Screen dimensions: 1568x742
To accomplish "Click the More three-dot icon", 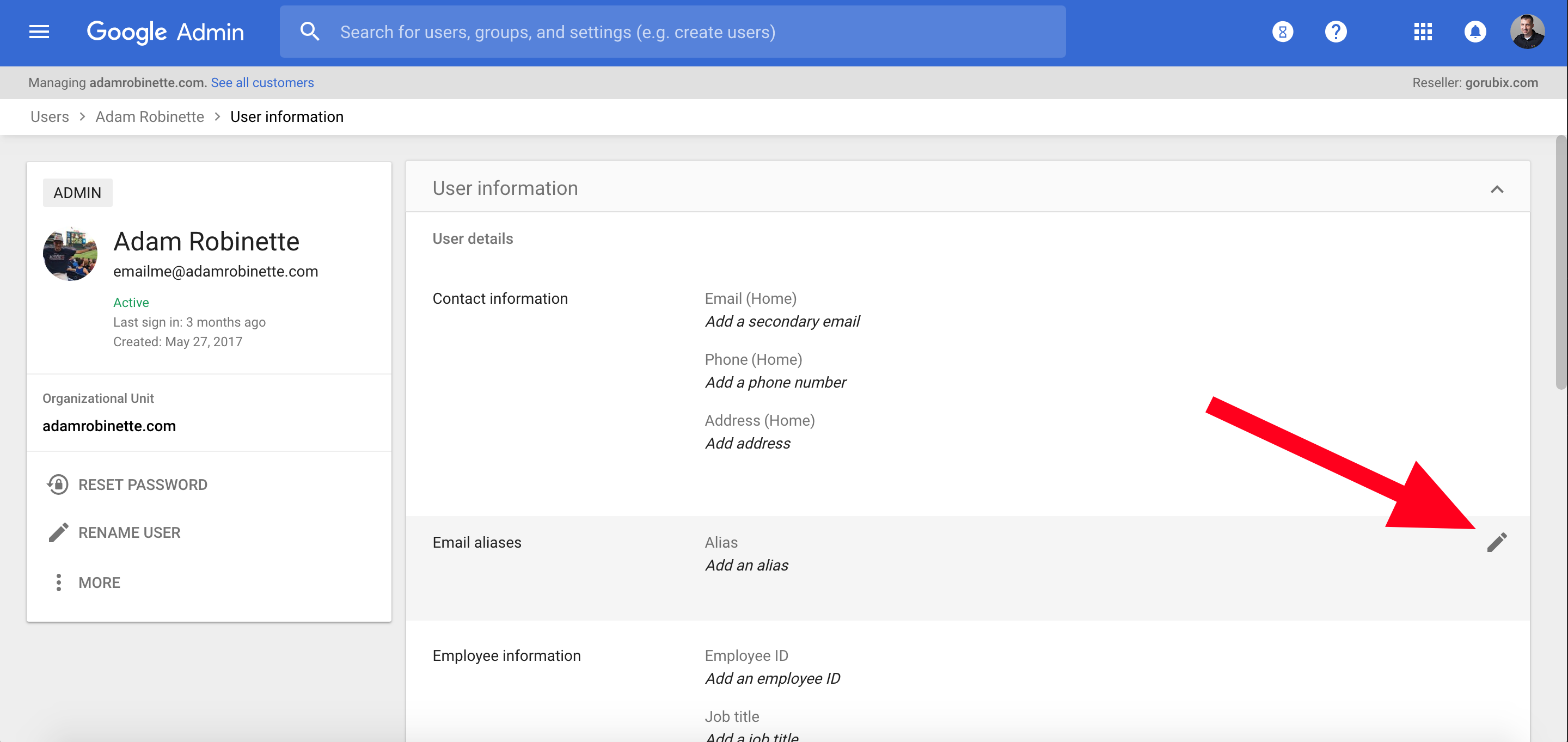I will [58, 582].
